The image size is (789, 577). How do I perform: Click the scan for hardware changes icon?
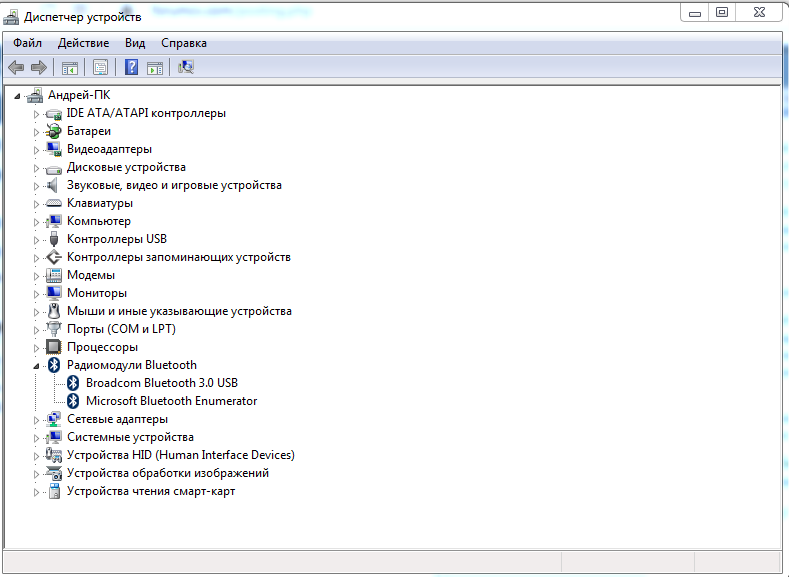pos(186,67)
